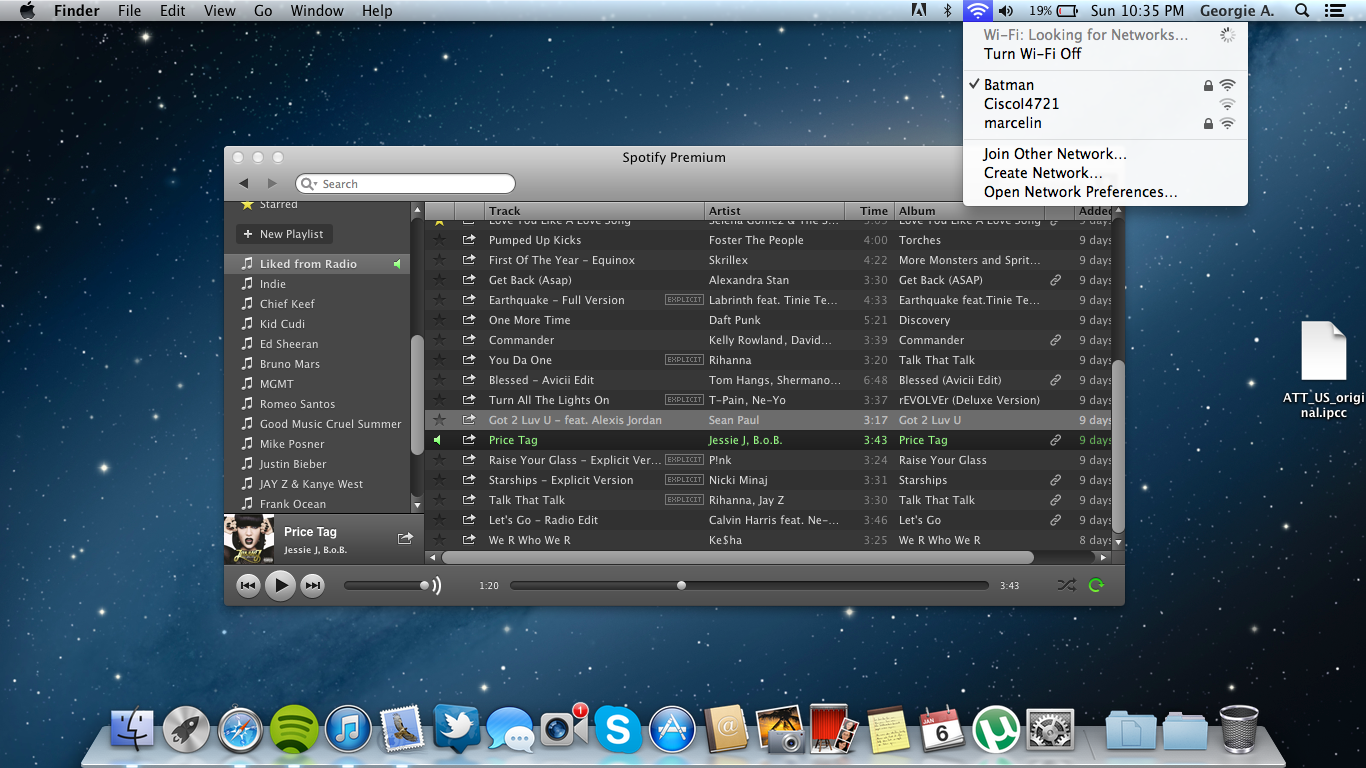Viewport: 1366px width, 768px height.
Task: Skip to previous track in Spotify
Action: pyautogui.click(x=248, y=586)
